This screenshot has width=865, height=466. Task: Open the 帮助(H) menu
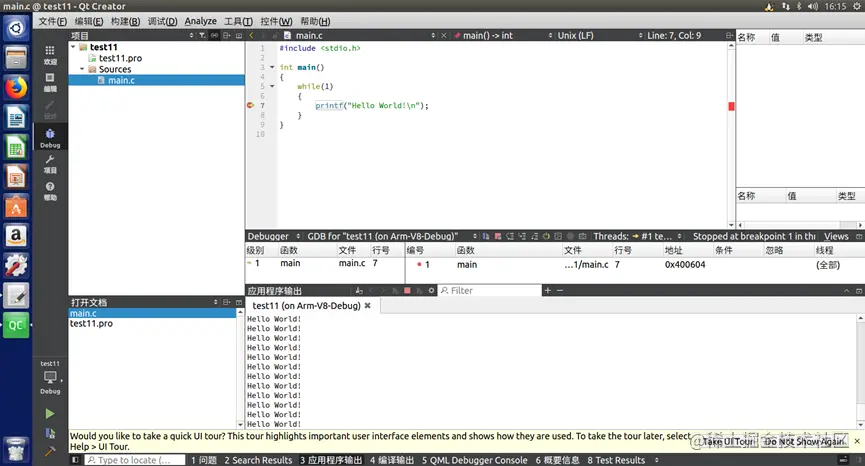pyautogui.click(x=315, y=22)
